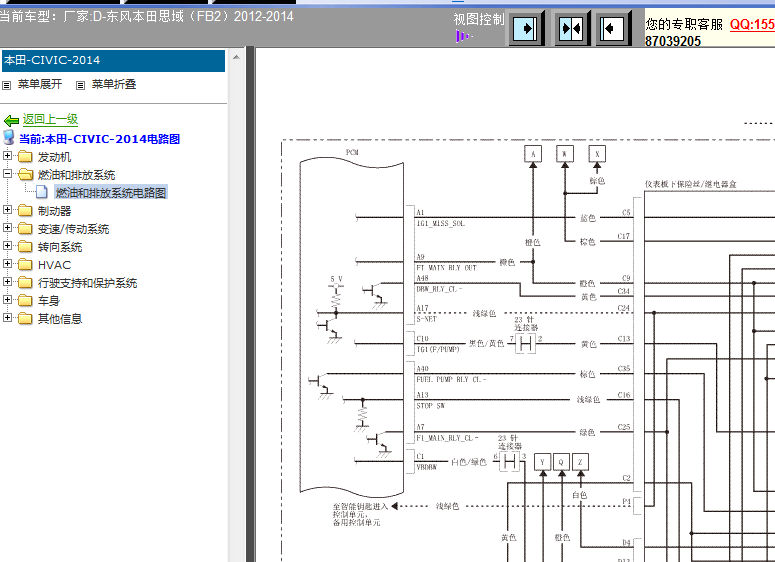The image size is (775, 562).
Task: Select the 本田-CIVIC-2014 header bar
Action: 113,60
